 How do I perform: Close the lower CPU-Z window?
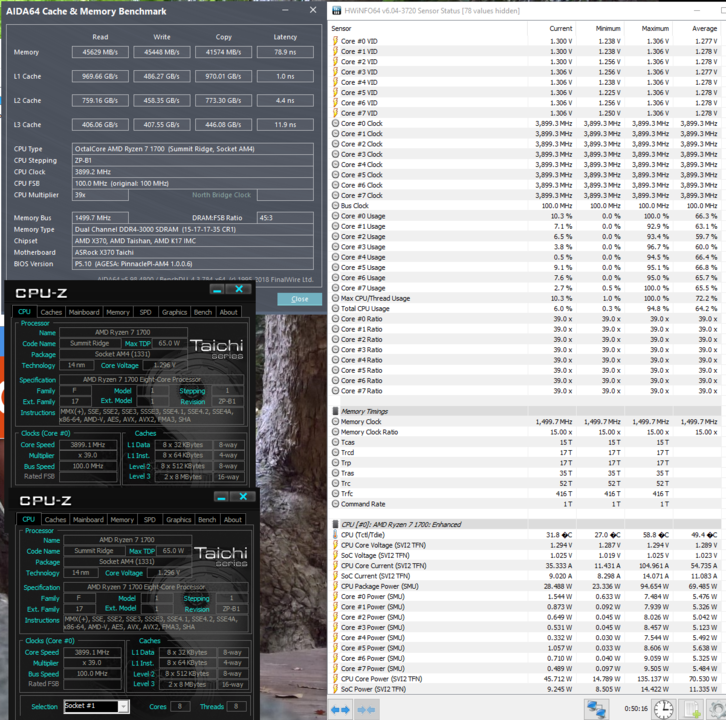[x=243, y=497]
